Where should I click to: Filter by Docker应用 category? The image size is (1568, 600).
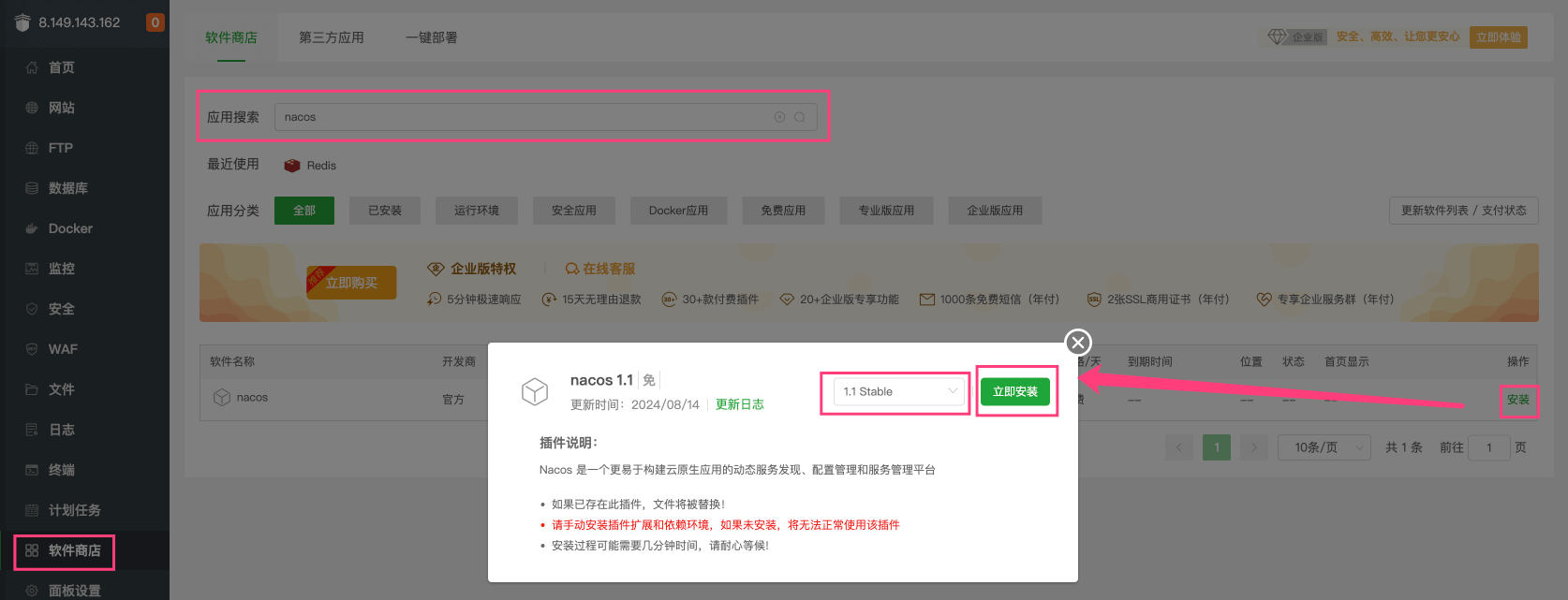point(678,211)
